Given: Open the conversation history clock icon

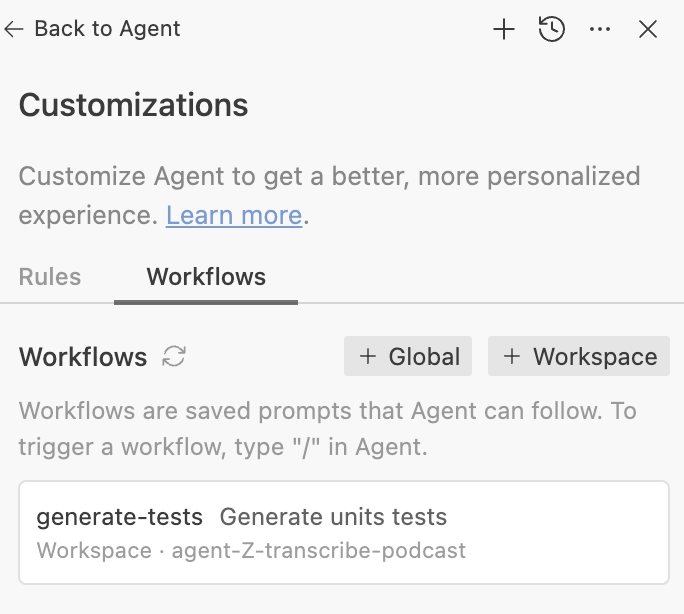Looking at the screenshot, I should tap(552, 30).
